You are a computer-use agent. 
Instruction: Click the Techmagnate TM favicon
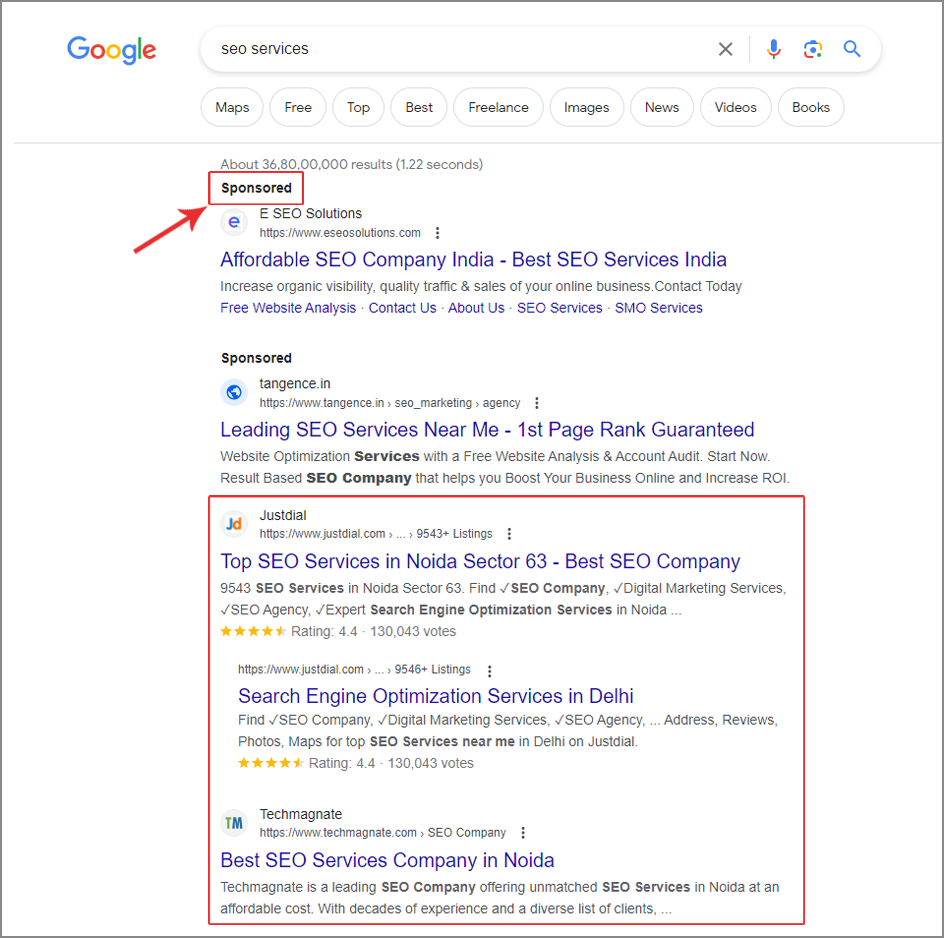click(x=234, y=823)
